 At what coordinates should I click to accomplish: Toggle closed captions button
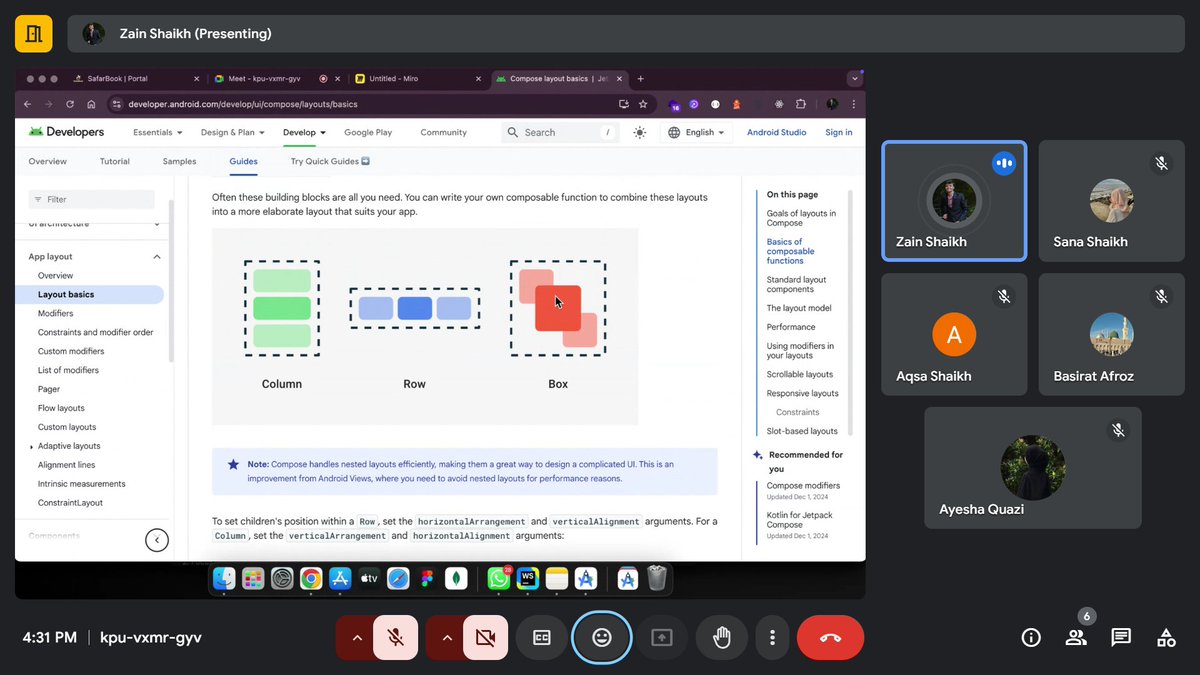tap(542, 637)
